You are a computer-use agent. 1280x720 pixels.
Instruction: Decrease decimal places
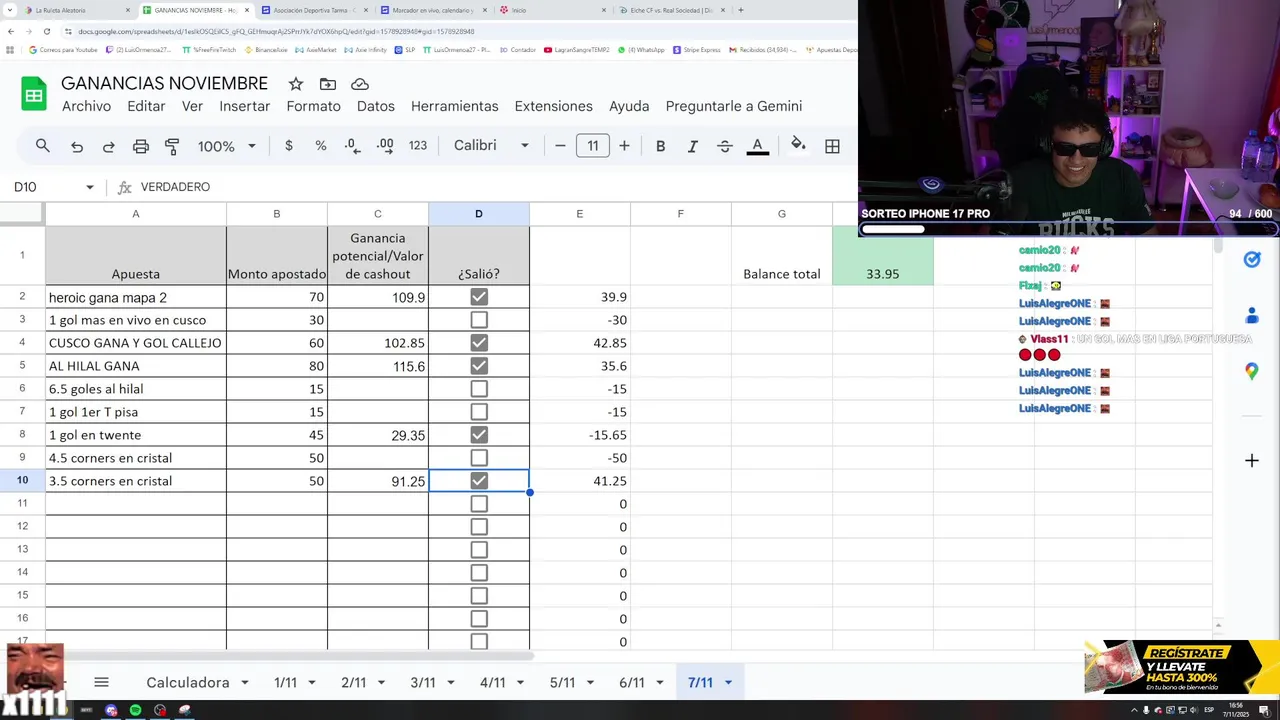point(352,146)
